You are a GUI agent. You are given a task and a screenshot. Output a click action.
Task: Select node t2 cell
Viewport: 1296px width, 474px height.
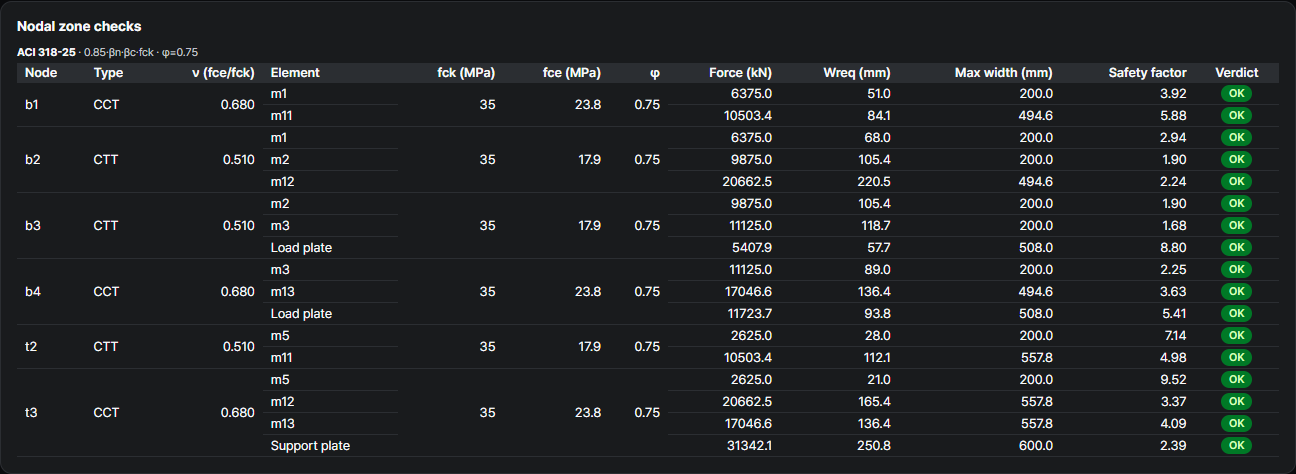pos(32,346)
